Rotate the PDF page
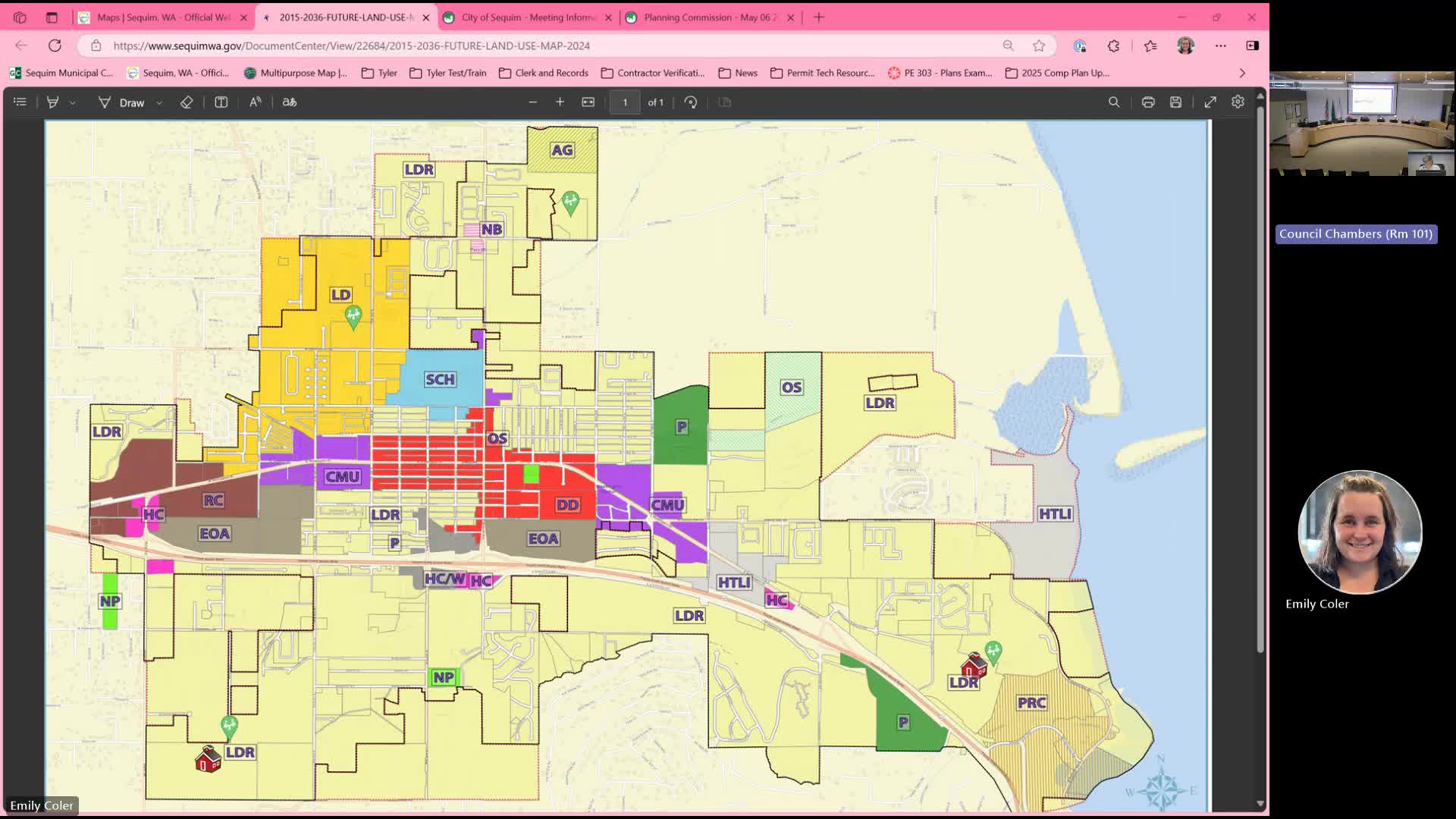Image resolution: width=1456 pixels, height=819 pixels. [690, 102]
